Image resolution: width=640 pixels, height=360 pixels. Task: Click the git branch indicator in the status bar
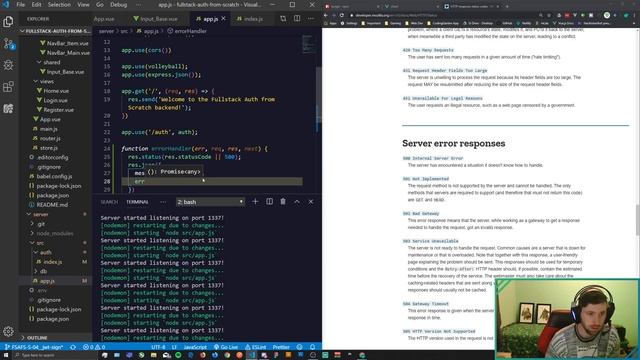34,347
